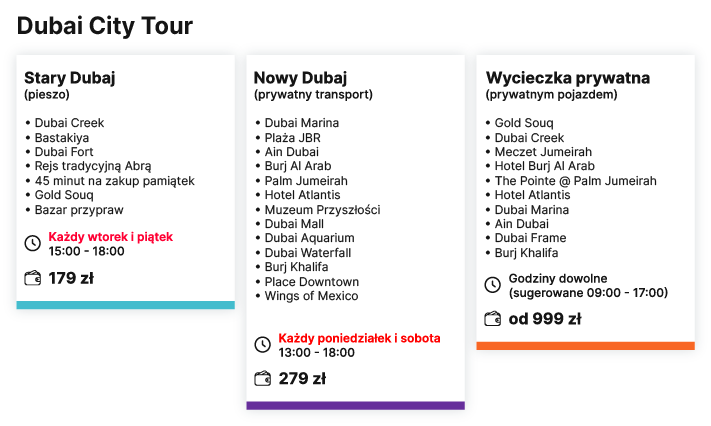Click the orange bar under private tour card

click(x=585, y=346)
